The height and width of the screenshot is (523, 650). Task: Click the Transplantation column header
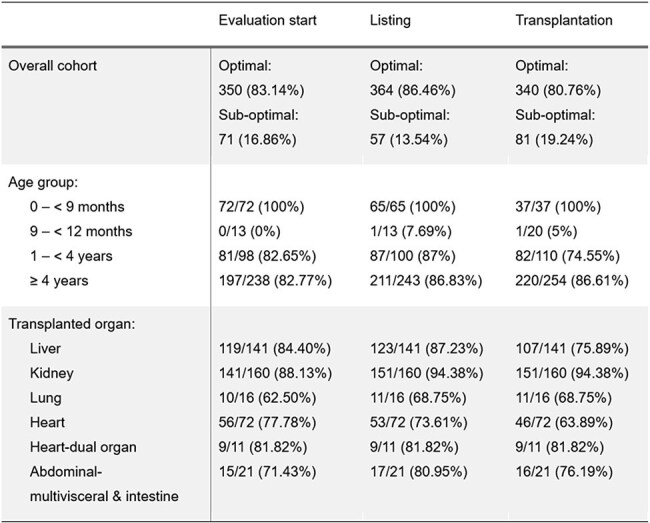pos(564,20)
